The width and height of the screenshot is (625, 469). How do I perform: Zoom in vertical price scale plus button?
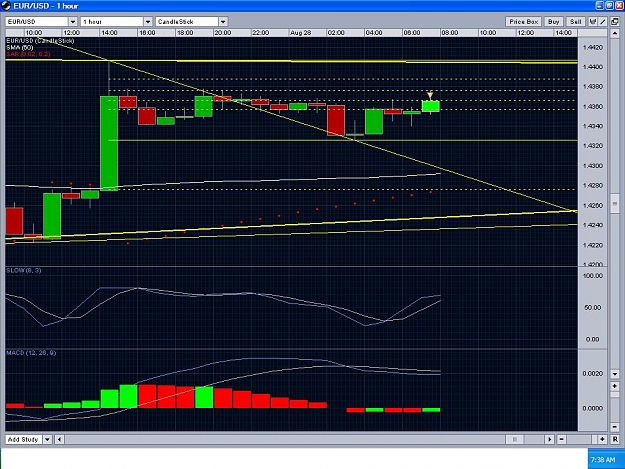(x=615, y=386)
